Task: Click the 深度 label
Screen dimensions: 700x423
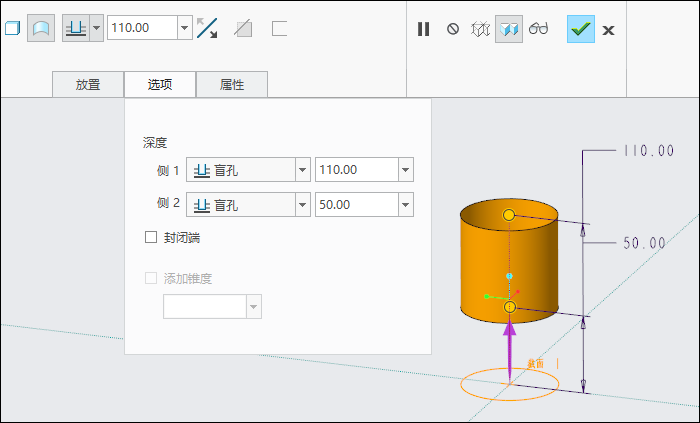Action: (155, 143)
